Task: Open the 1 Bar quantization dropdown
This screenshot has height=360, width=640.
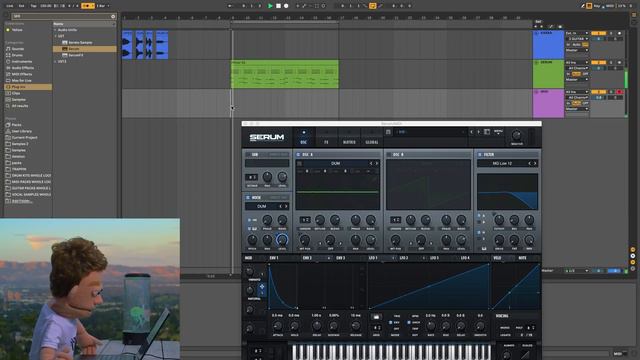Action: (103, 6)
